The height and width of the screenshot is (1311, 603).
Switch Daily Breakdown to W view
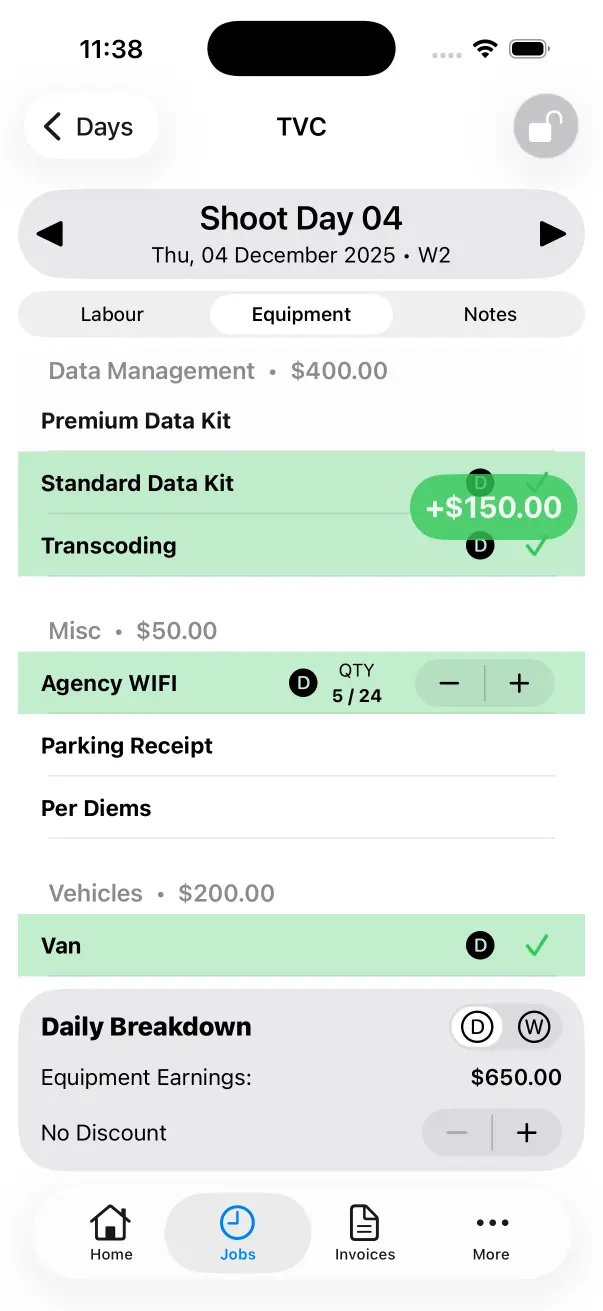click(535, 1026)
